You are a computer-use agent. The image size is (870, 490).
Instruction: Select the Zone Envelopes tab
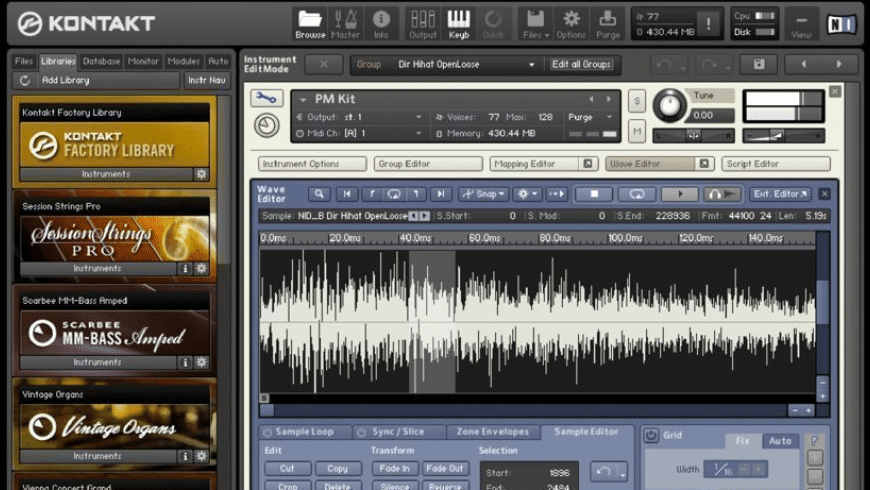pyautogui.click(x=492, y=432)
